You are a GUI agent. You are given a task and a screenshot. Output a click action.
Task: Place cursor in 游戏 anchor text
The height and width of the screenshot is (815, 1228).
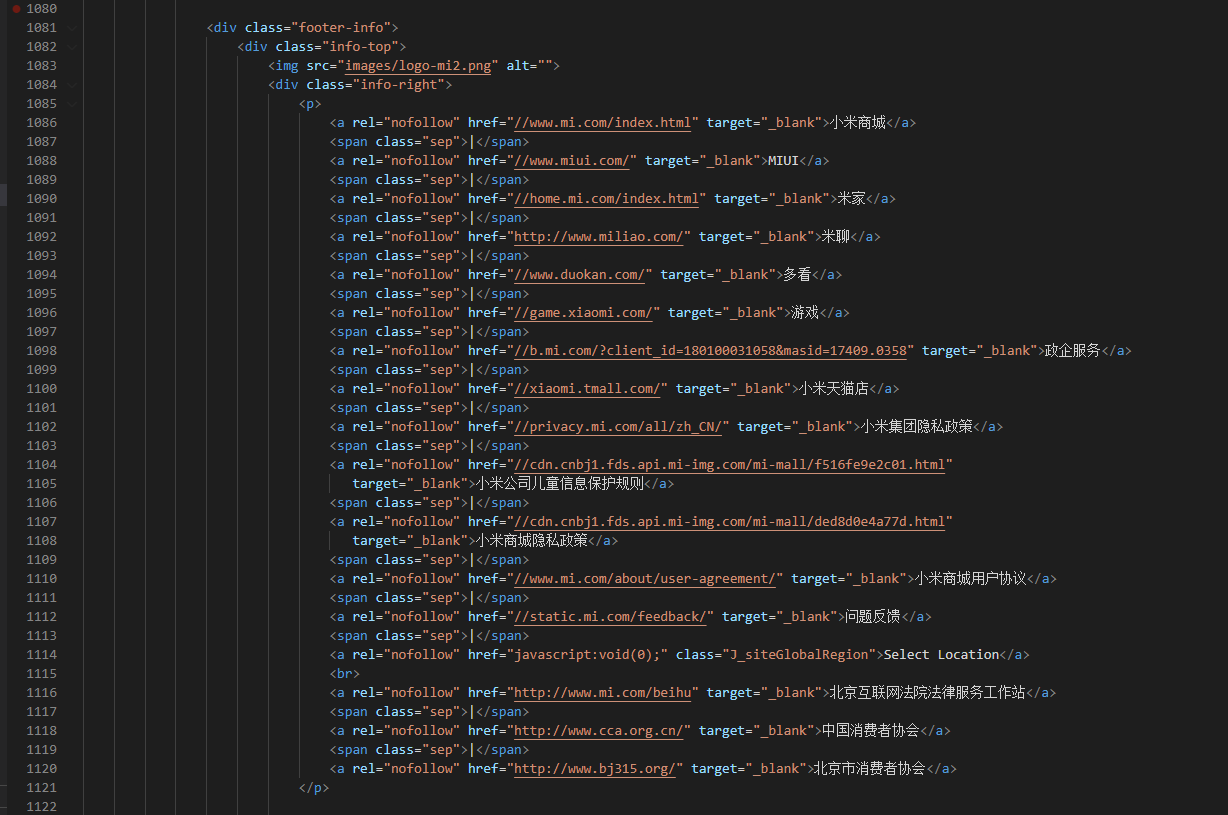(x=805, y=312)
